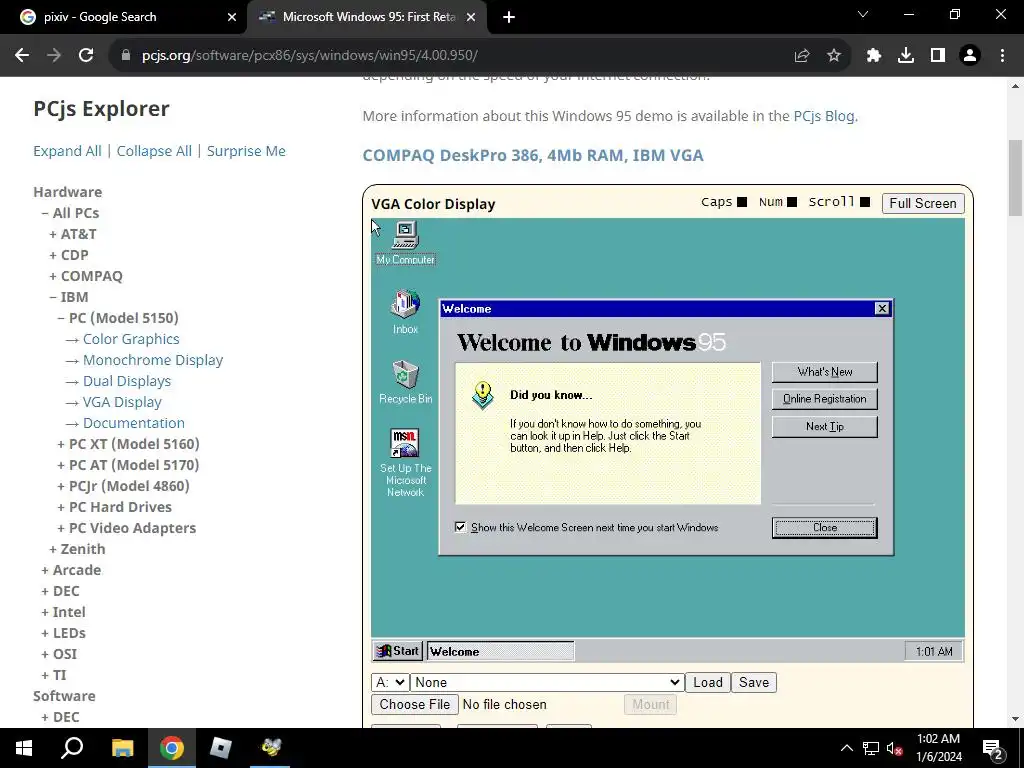The height and width of the screenshot is (768, 1024).
Task: Click the Close button in Welcome dialog
Action: pos(825,528)
